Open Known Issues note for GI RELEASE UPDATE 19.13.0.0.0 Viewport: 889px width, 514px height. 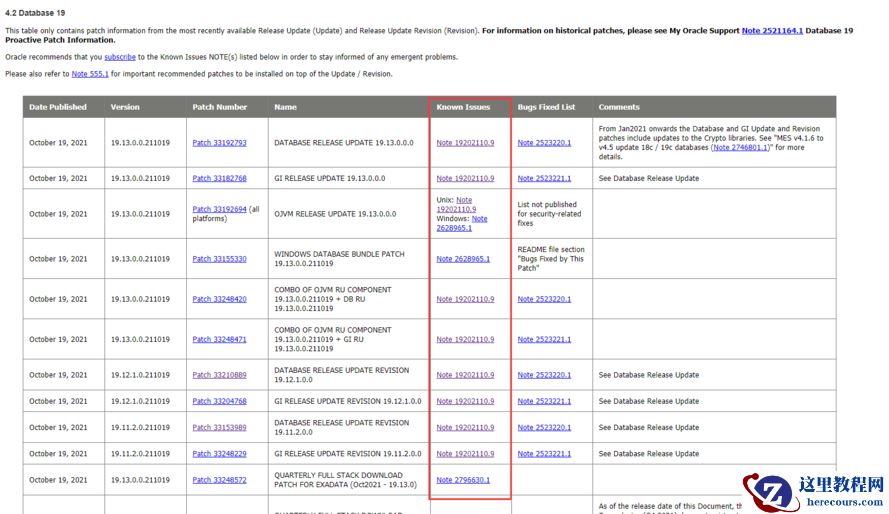click(x=465, y=178)
